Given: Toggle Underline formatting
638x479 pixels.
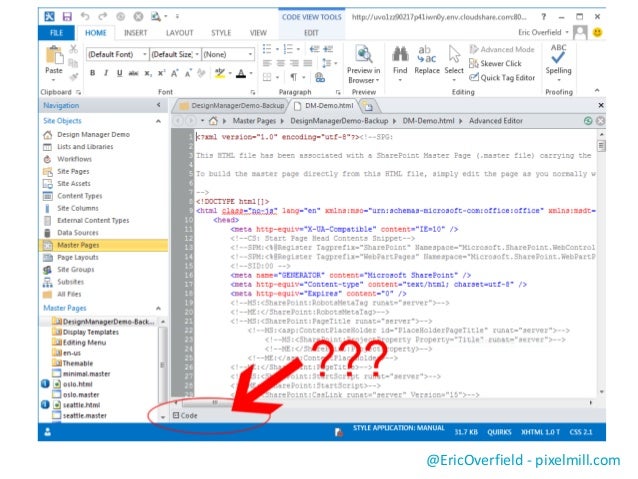Looking at the screenshot, I should pos(119,73).
